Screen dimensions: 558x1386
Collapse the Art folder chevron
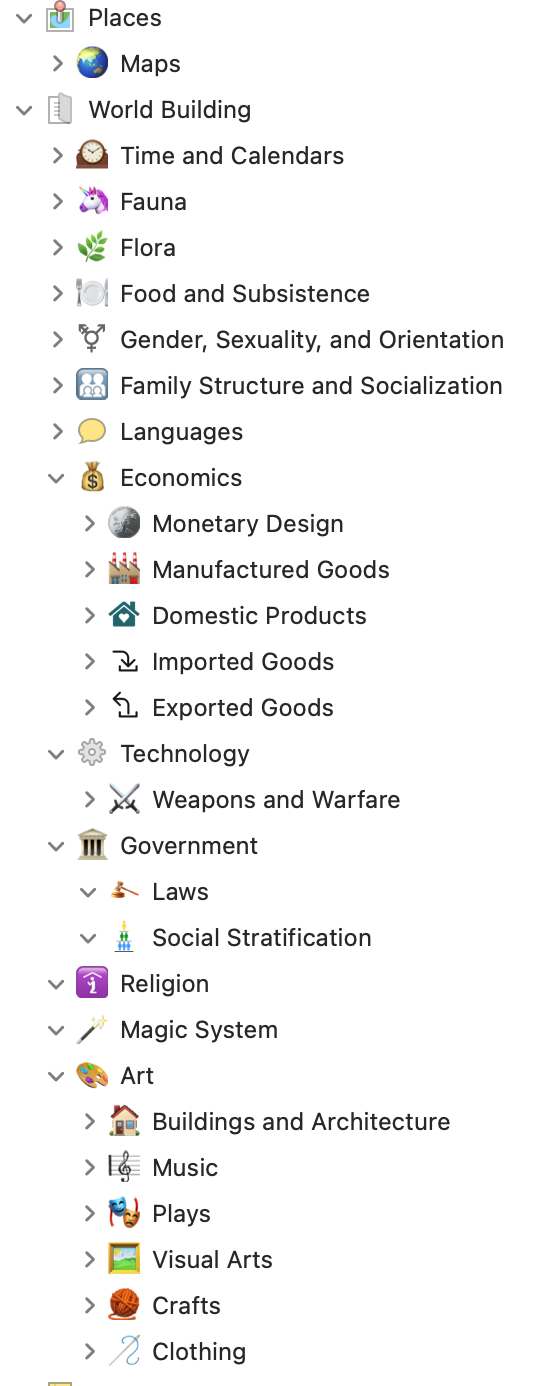(x=57, y=1076)
